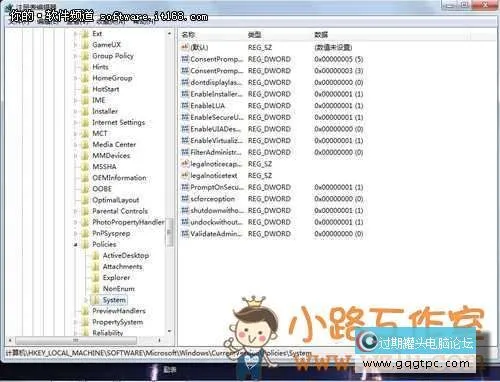Click the icon beside the (默认) default value

click(185, 47)
